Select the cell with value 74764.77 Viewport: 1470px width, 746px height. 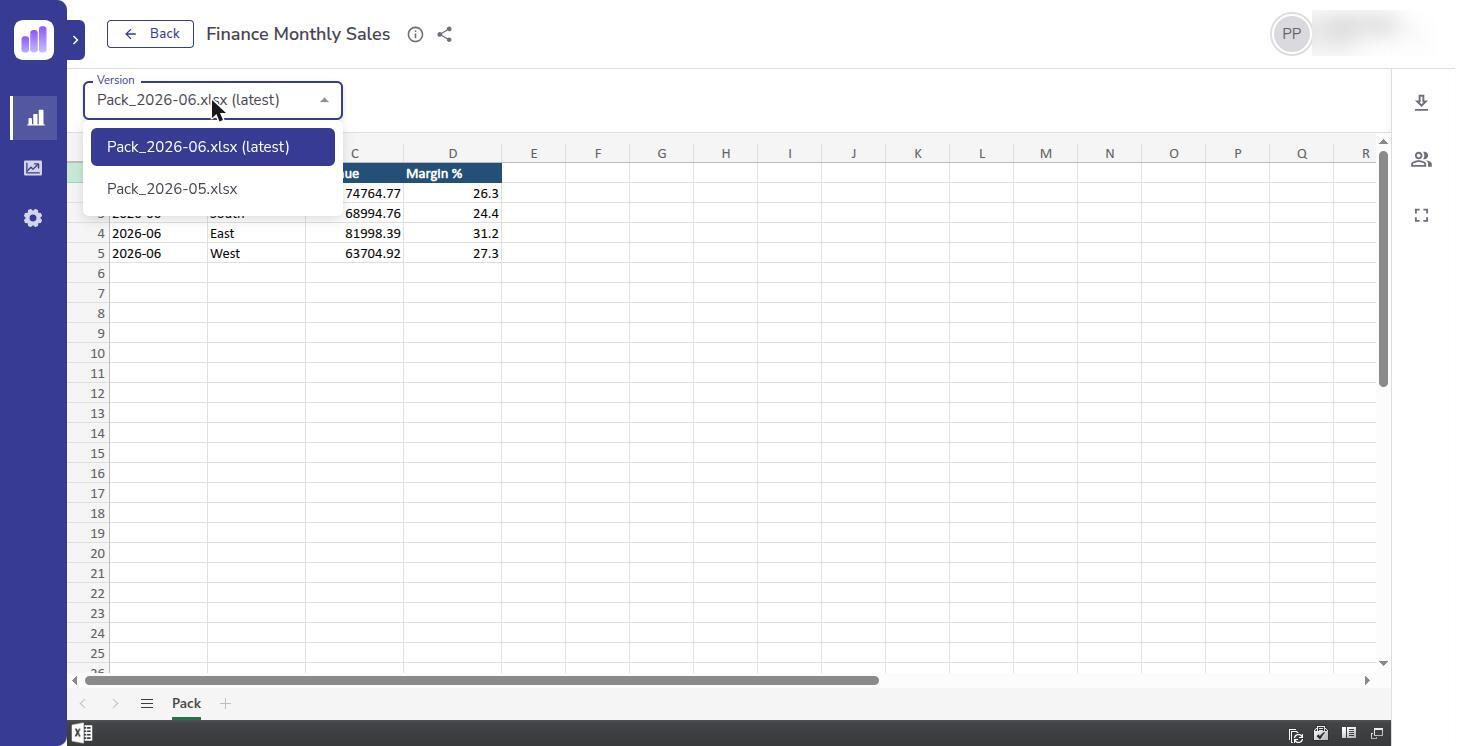[372, 194]
